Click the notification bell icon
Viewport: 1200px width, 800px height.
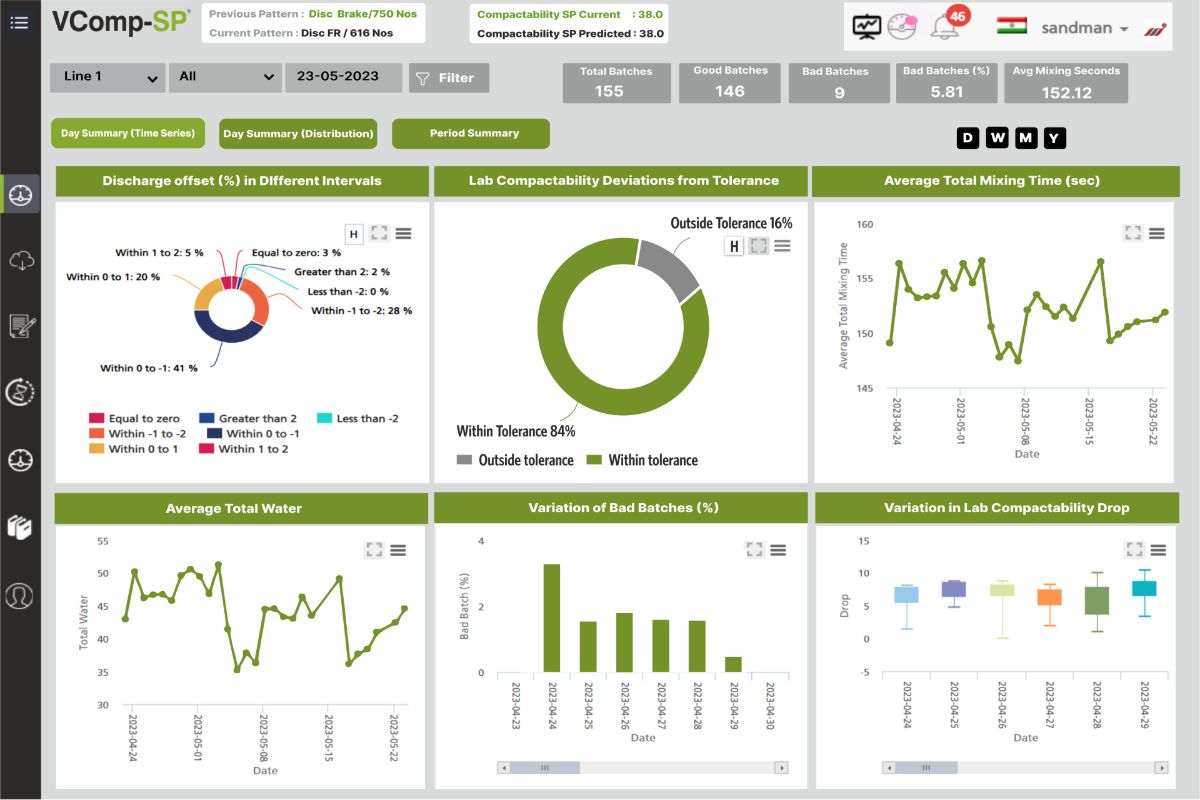click(943, 28)
